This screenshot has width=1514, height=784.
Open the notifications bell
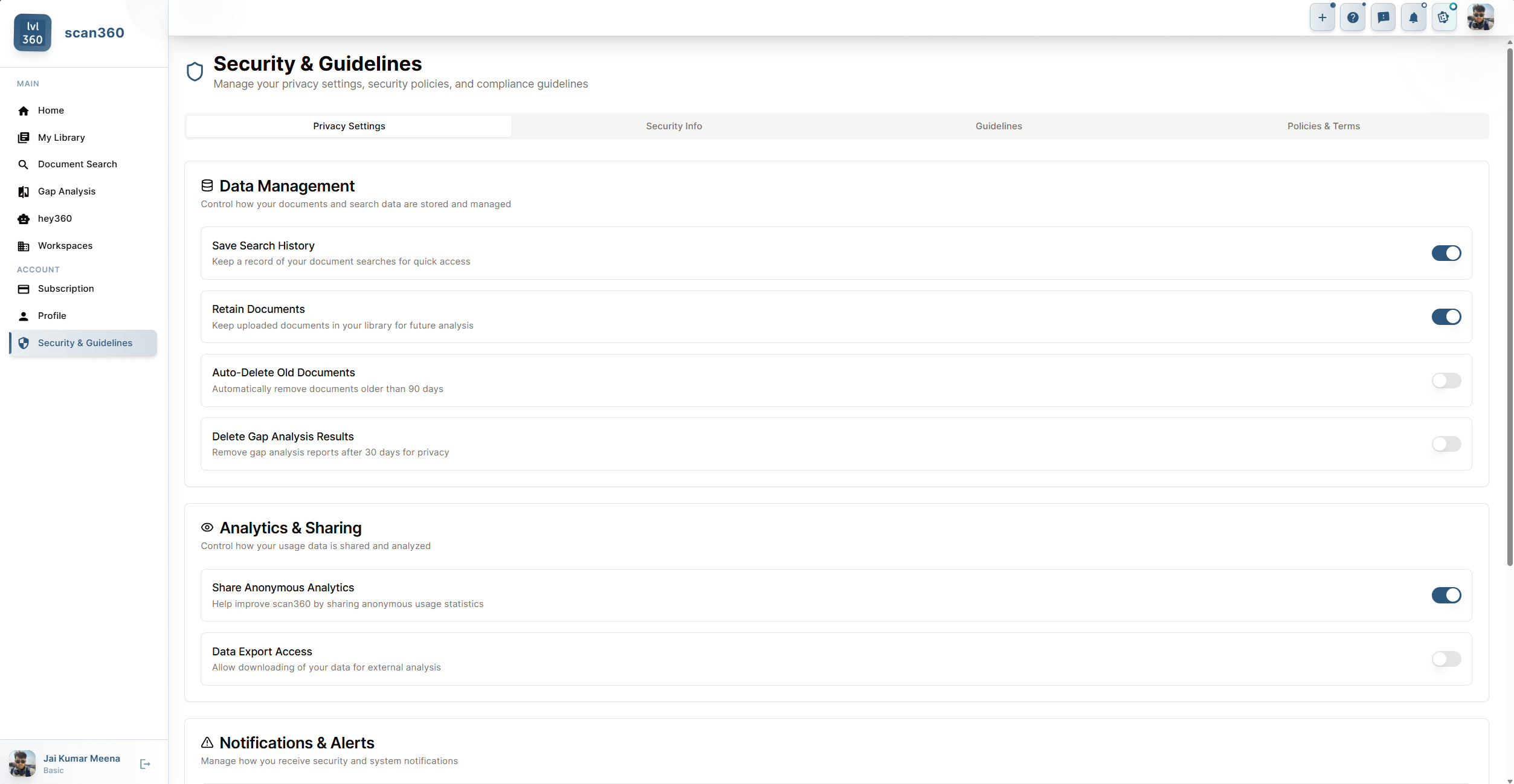1413,17
